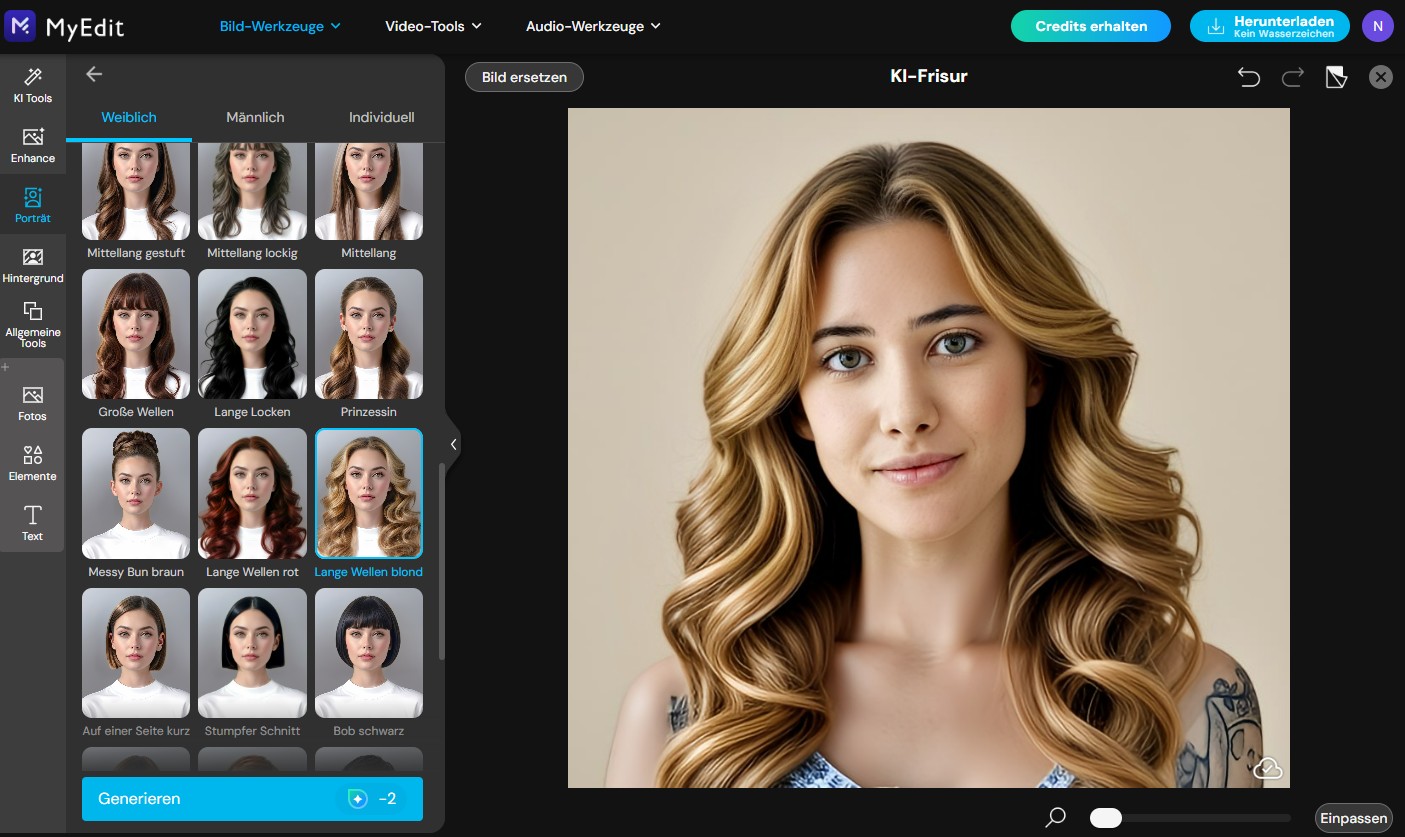This screenshot has height=837, width=1405.
Task: Select the Lange Wellen rot hairstyle
Action: click(252, 492)
